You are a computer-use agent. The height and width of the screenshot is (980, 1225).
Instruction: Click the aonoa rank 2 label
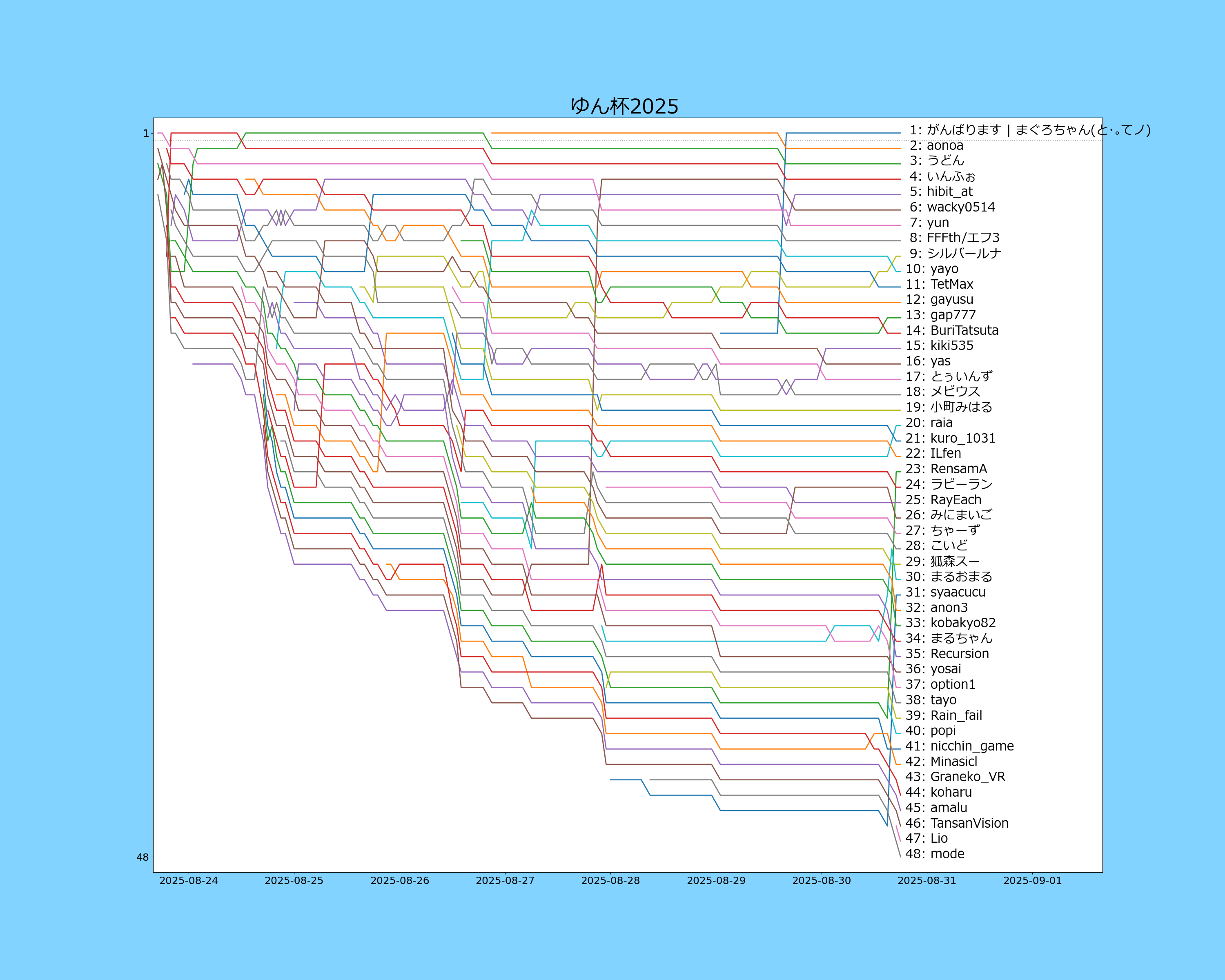click(936, 145)
